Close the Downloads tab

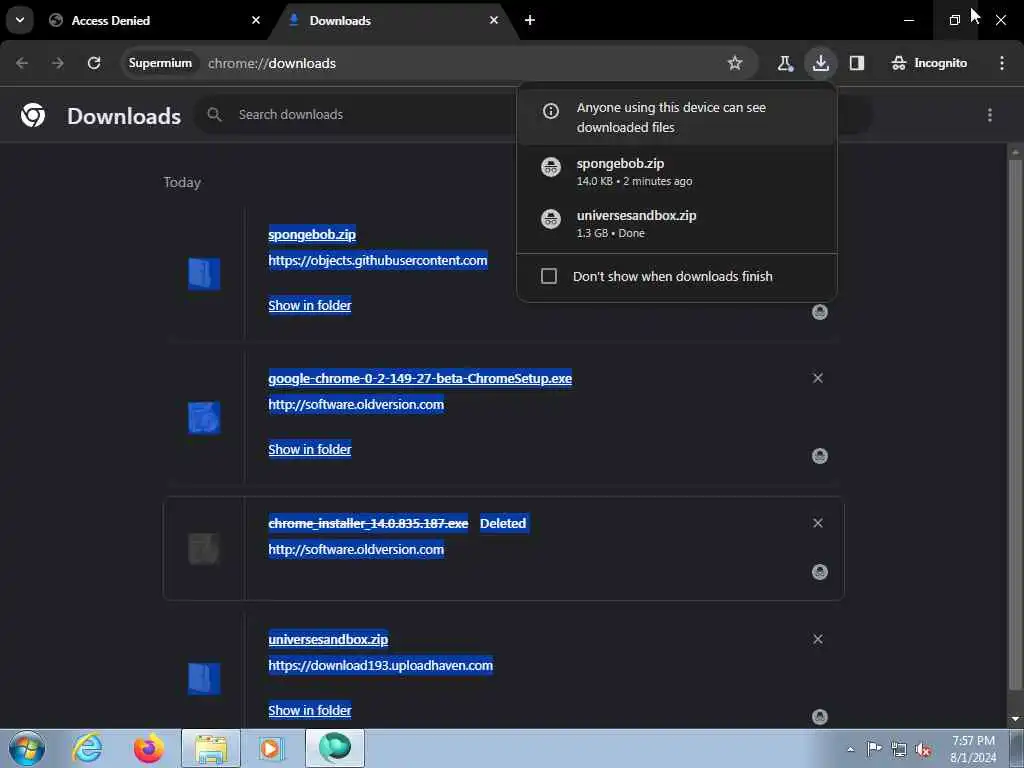[x=494, y=20]
